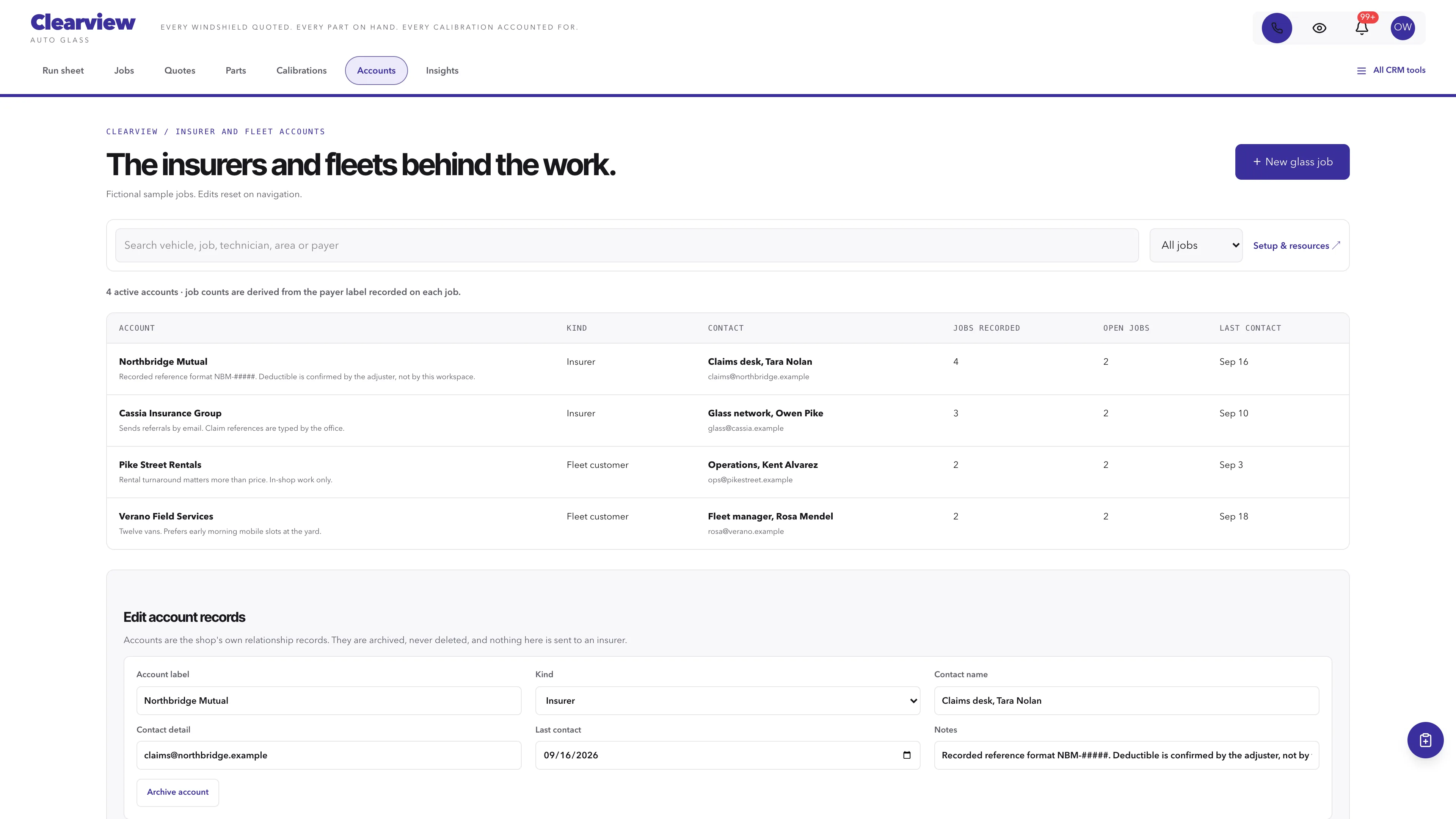
Task: Click the Sep 16 last contact date
Action: (x=1233, y=362)
